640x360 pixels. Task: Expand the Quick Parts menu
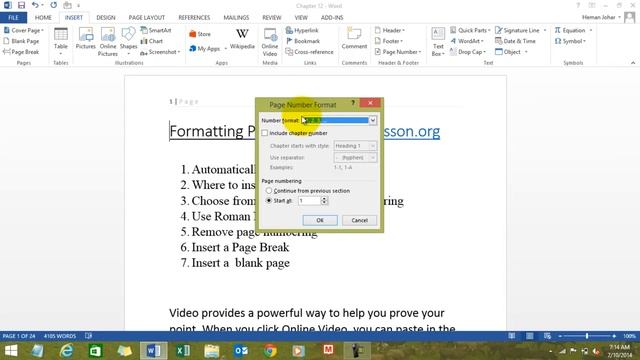point(470,30)
